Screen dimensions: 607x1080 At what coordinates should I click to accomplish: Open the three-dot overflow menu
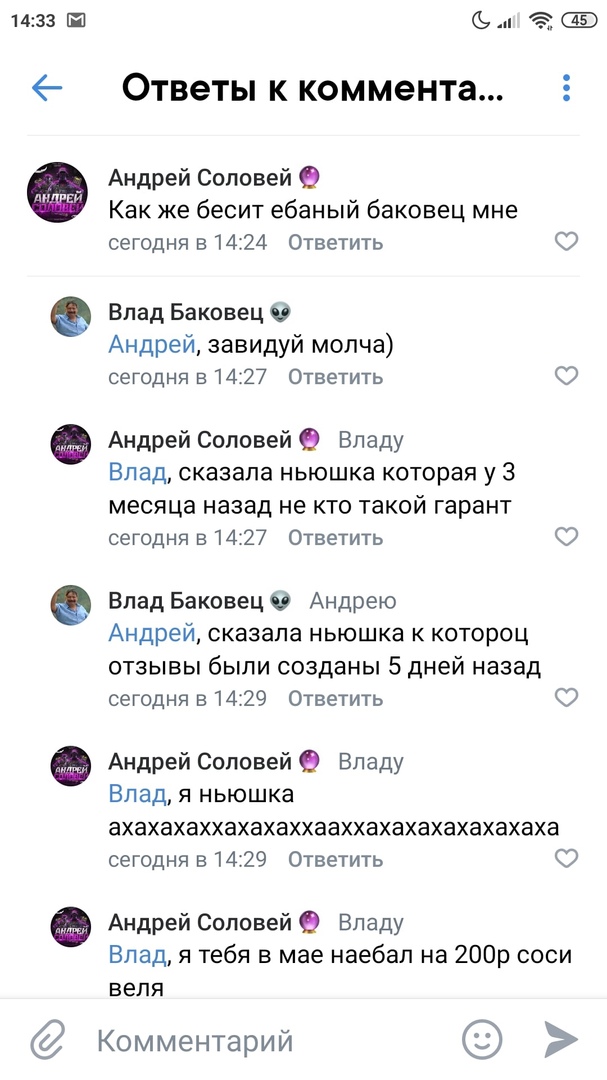[x=566, y=88]
